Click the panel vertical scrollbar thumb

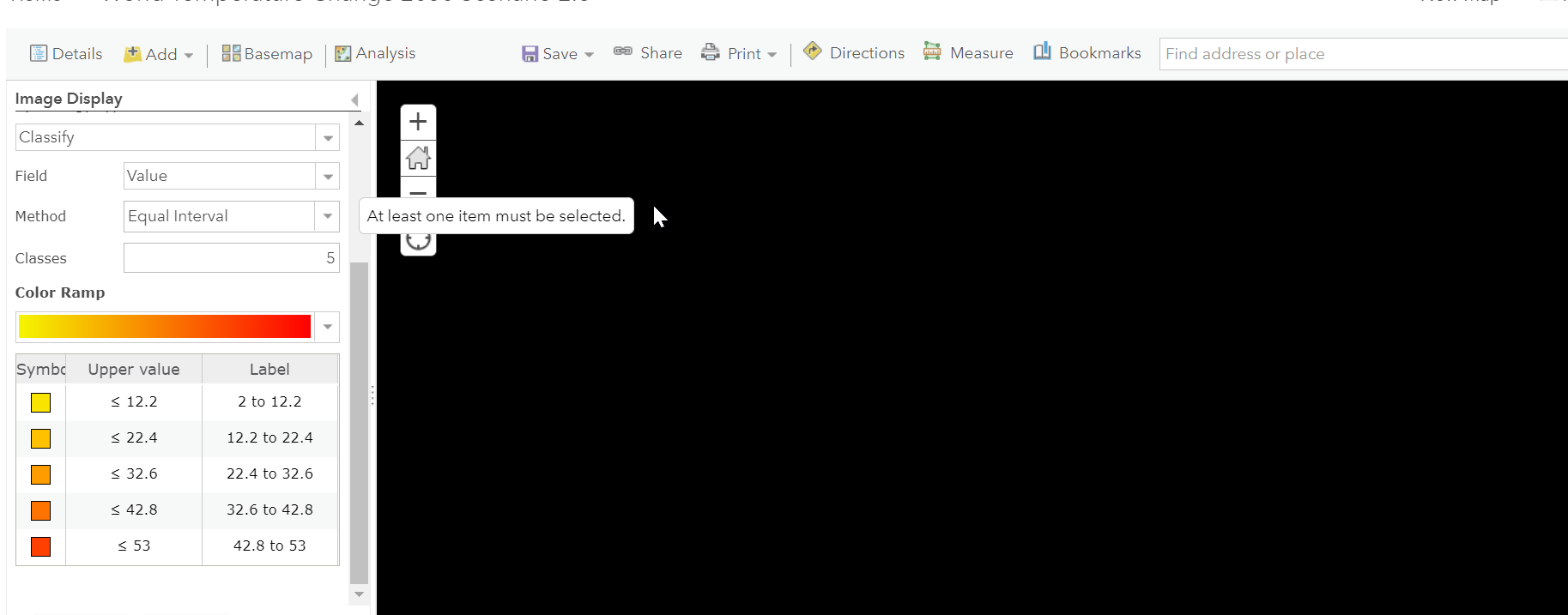point(359,423)
